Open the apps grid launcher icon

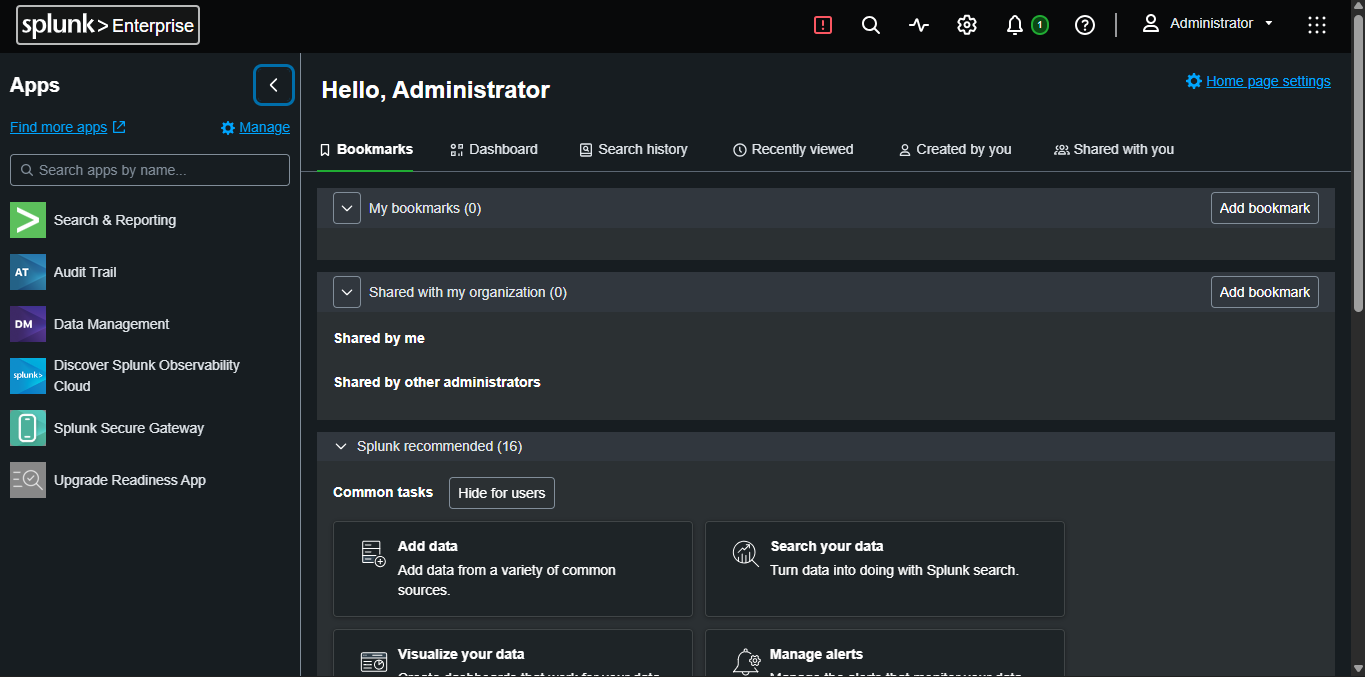point(1317,25)
